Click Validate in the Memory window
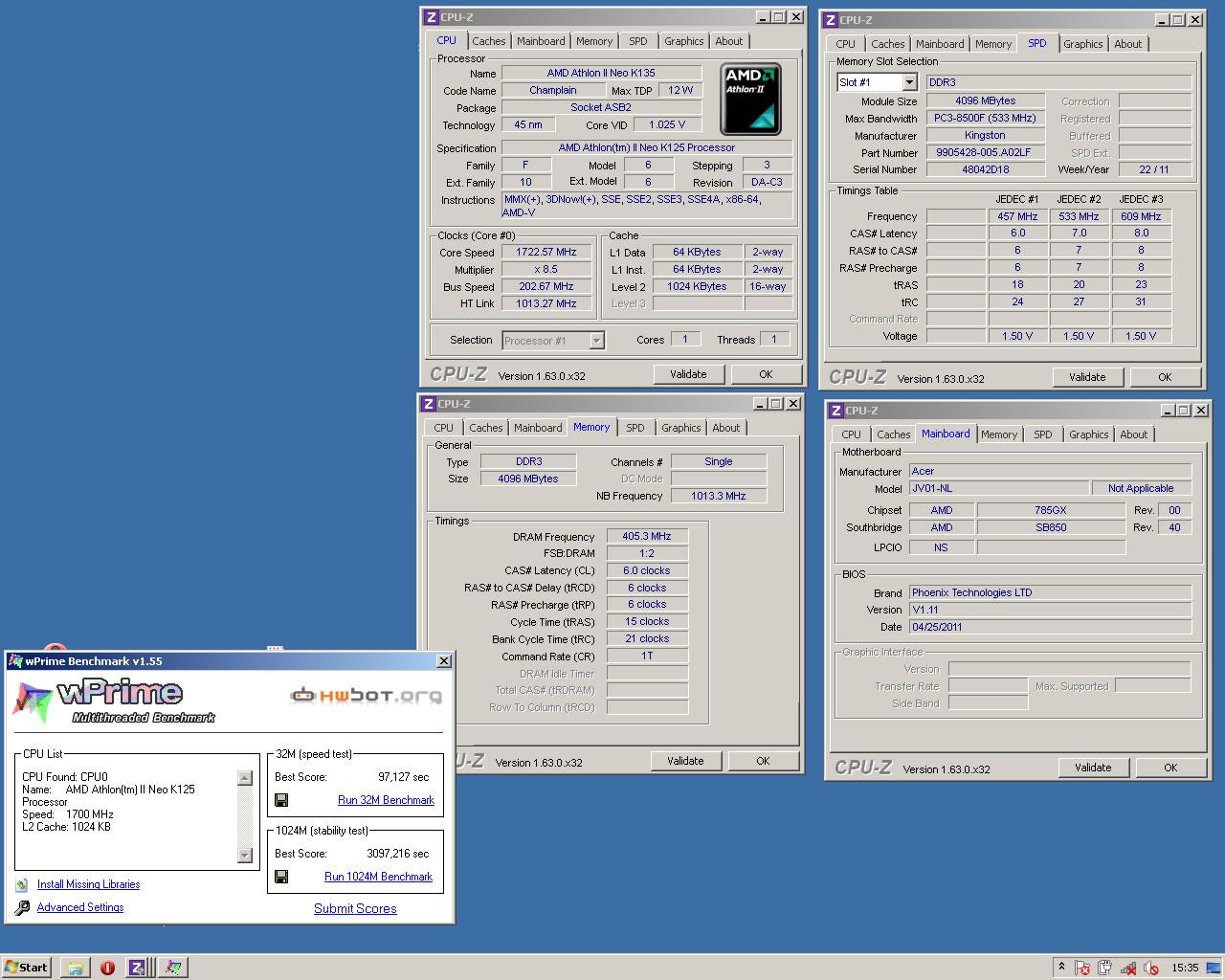 point(685,761)
